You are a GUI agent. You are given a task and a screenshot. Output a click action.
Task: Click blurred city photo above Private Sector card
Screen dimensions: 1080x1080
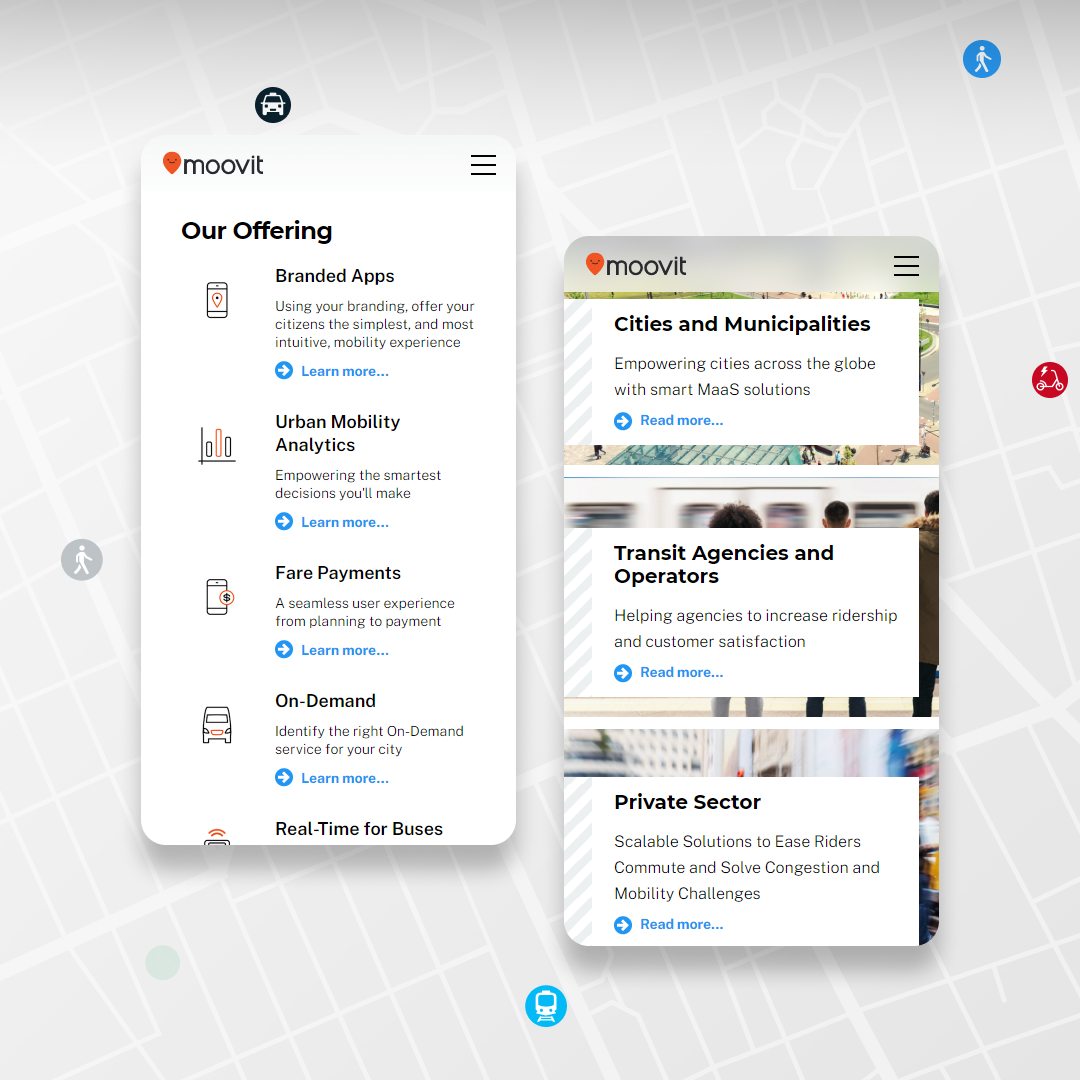click(751, 753)
